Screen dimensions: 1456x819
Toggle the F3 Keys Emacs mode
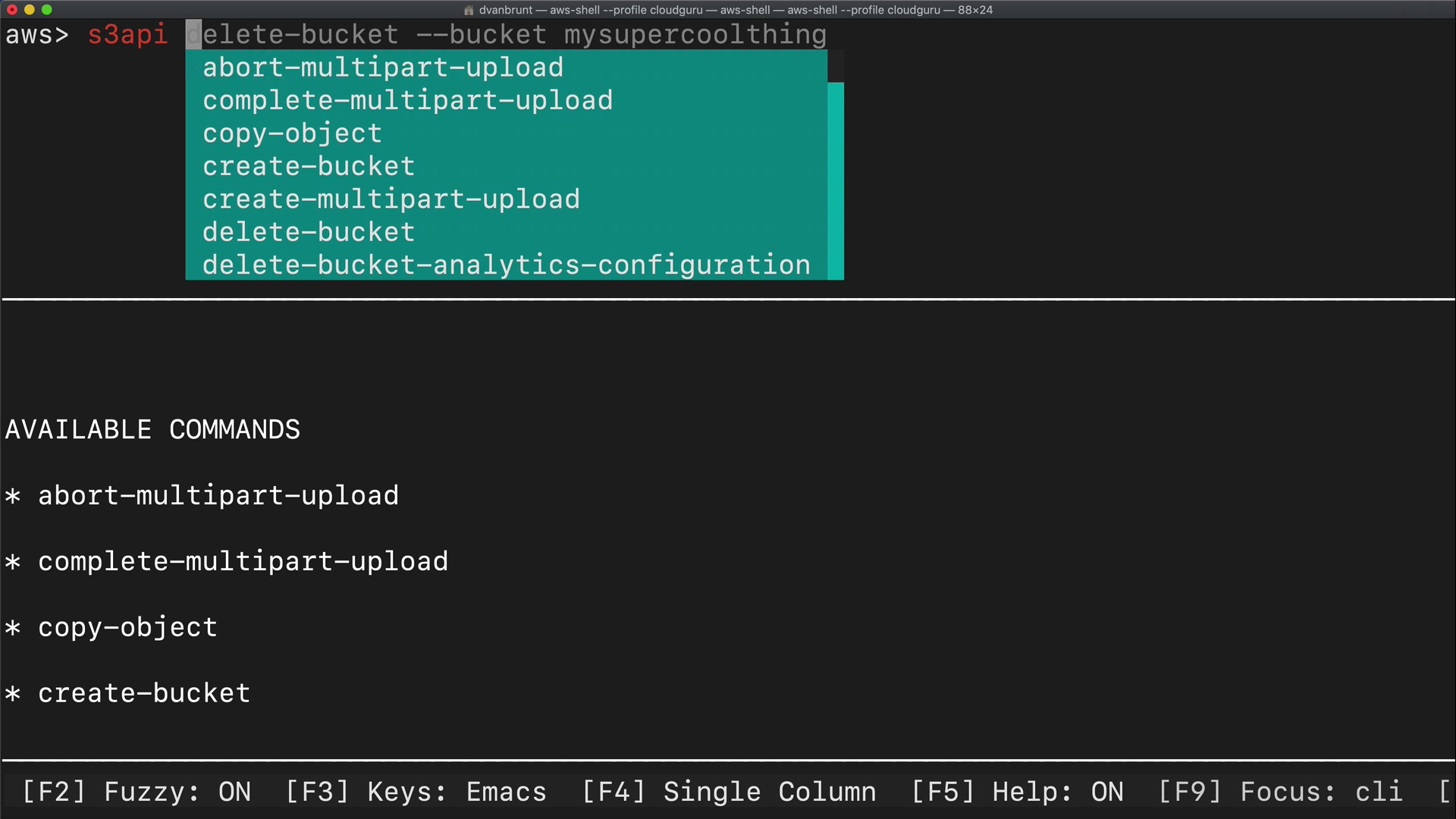(416, 792)
